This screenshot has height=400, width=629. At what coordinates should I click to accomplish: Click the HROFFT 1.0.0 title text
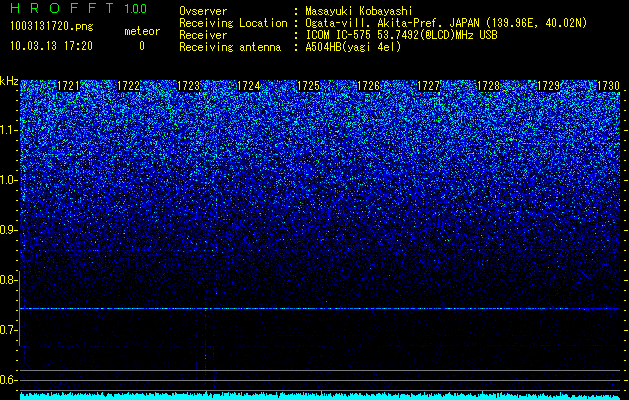click(x=78, y=8)
